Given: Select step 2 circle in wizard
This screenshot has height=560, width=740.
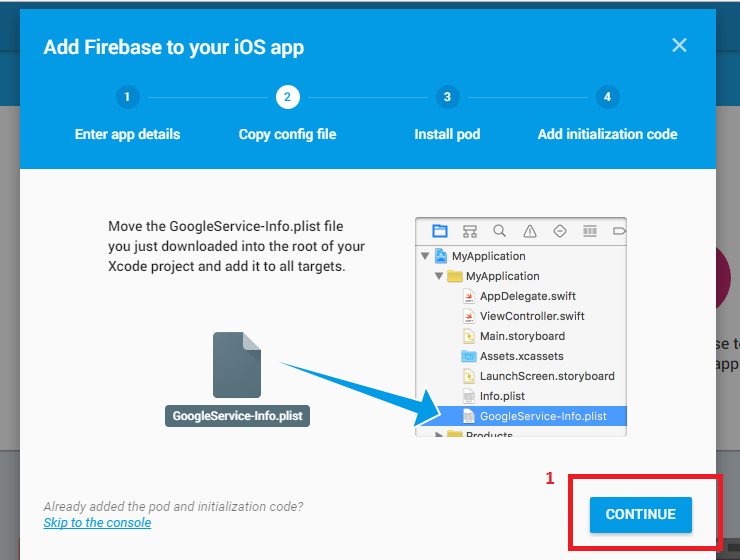Looking at the screenshot, I should click(x=287, y=97).
